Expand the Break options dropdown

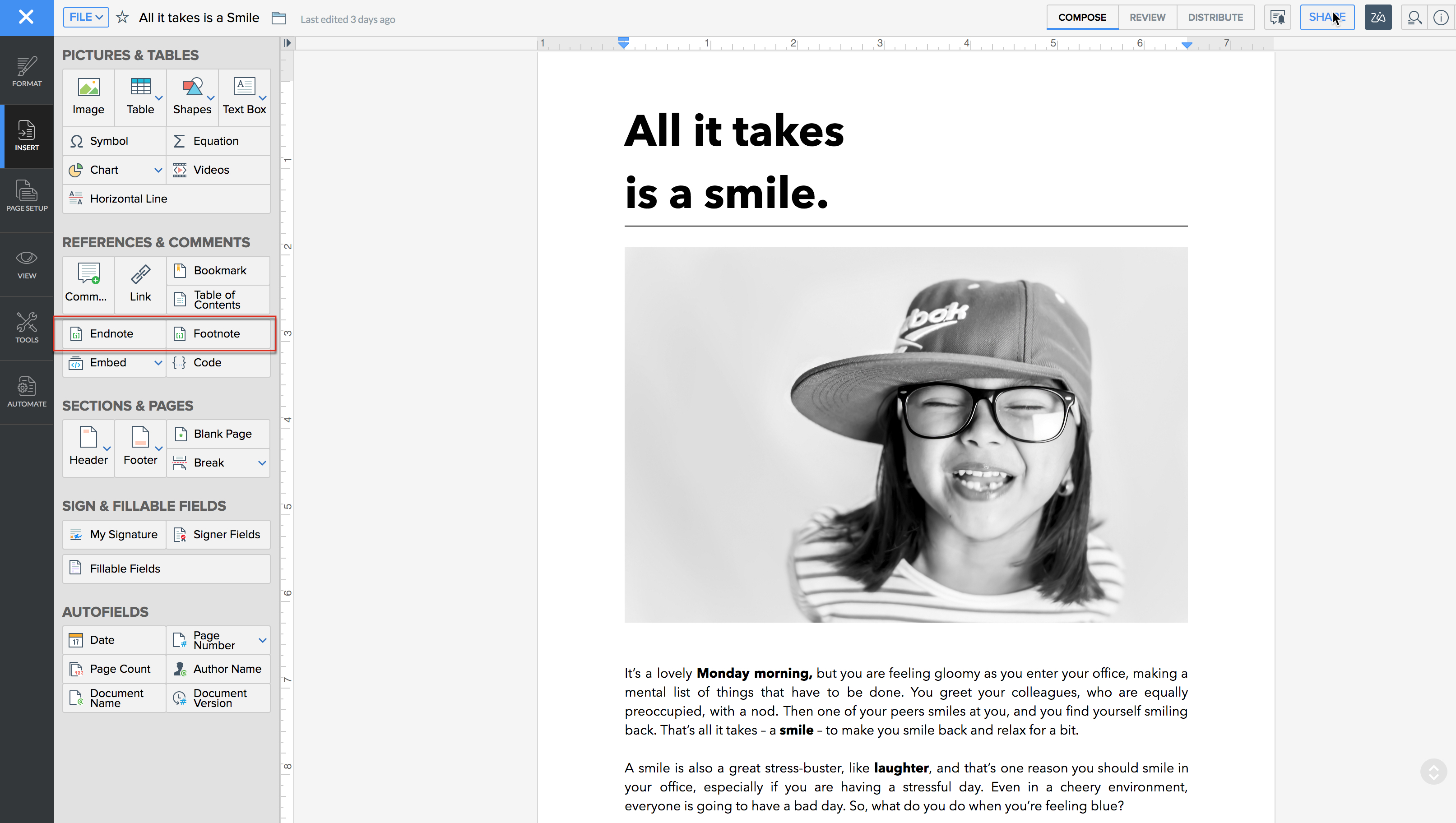262,463
